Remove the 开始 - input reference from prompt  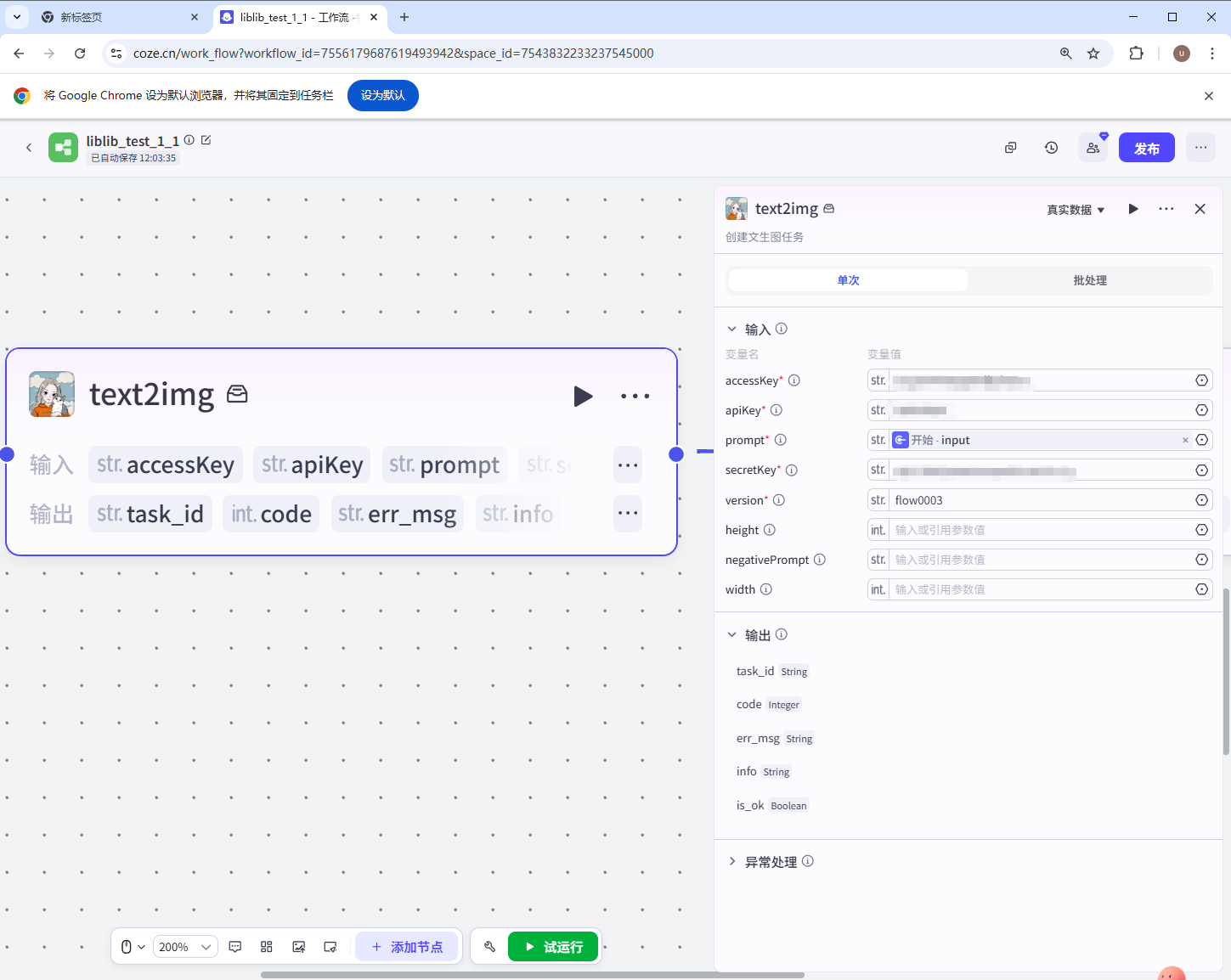[1185, 440]
